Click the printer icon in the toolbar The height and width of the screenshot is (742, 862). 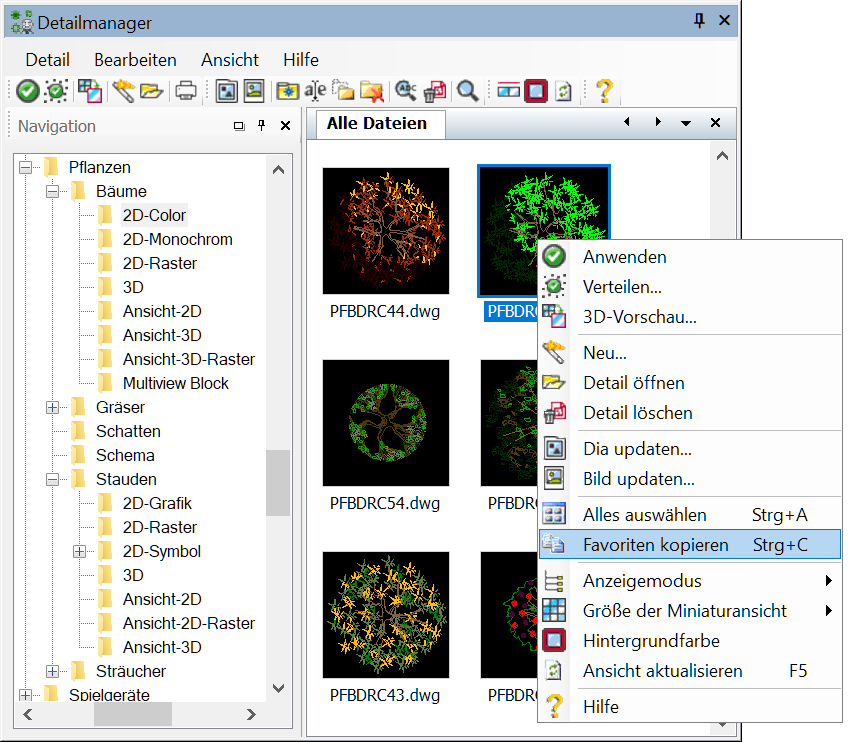tap(186, 91)
